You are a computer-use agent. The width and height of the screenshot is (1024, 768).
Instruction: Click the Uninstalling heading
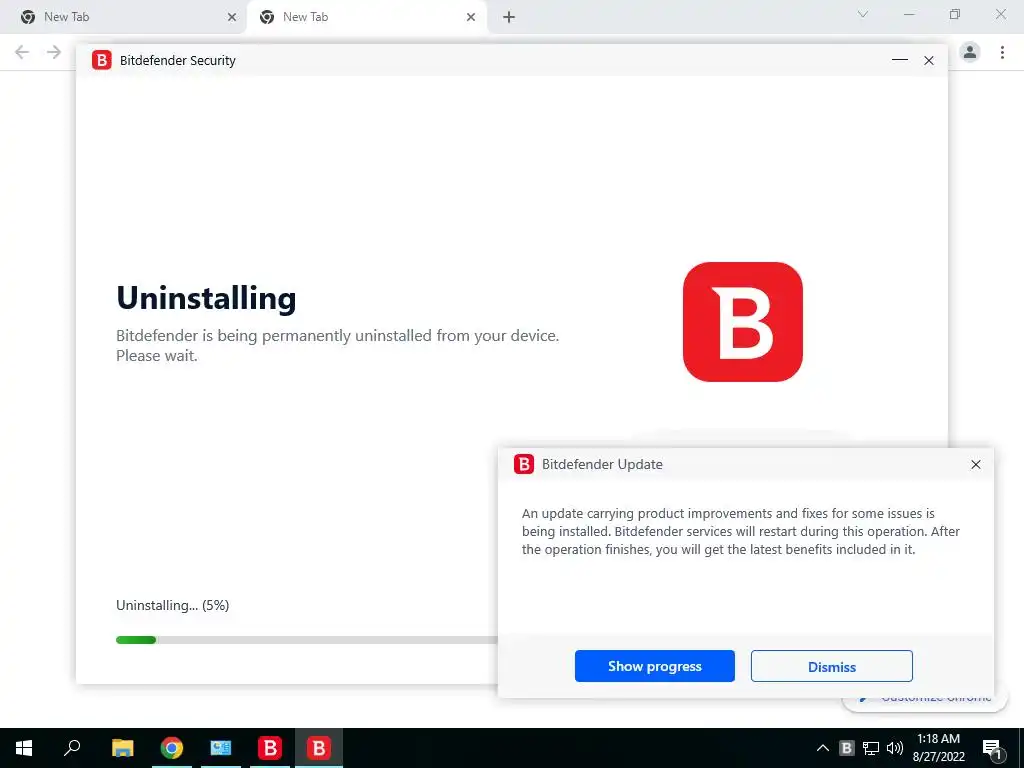206,298
